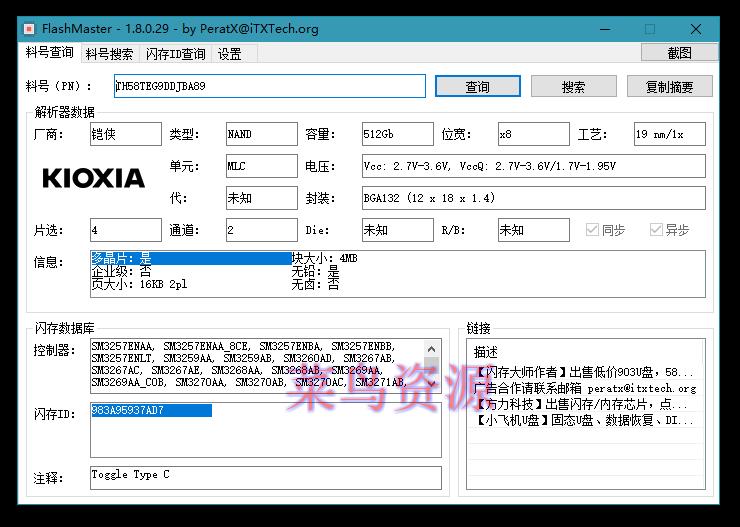The width and height of the screenshot is (740, 527).
Task: Click the 片选 field showing 4
Action: coord(126,230)
